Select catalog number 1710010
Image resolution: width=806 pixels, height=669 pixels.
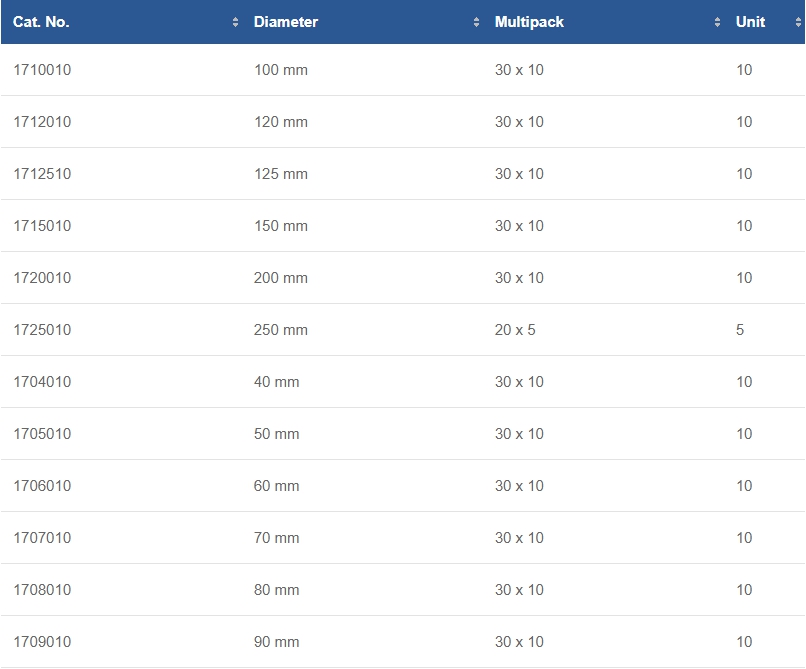pyautogui.click(x=42, y=70)
